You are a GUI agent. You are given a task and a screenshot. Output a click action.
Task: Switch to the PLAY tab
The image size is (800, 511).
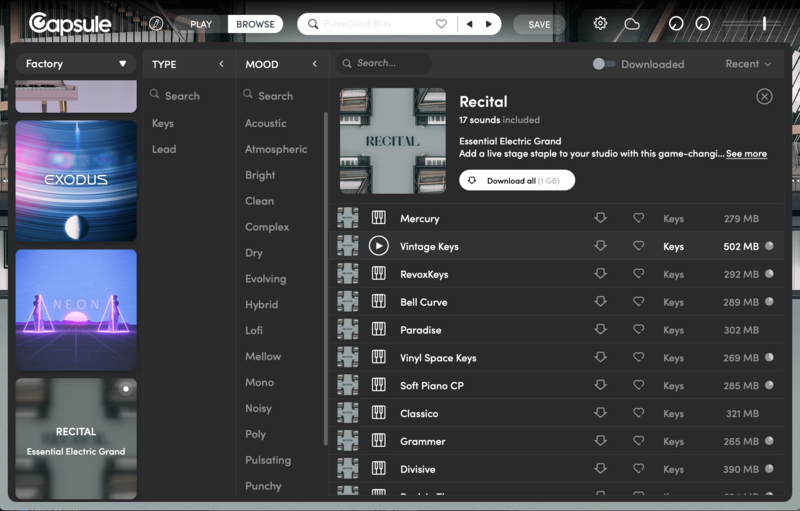[201, 23]
